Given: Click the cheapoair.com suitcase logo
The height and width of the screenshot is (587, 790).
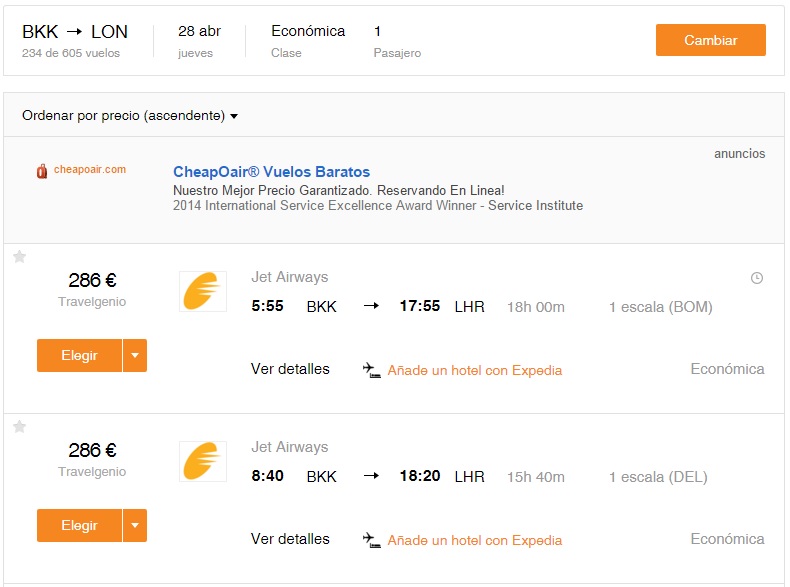Looking at the screenshot, I should pos(42,171).
